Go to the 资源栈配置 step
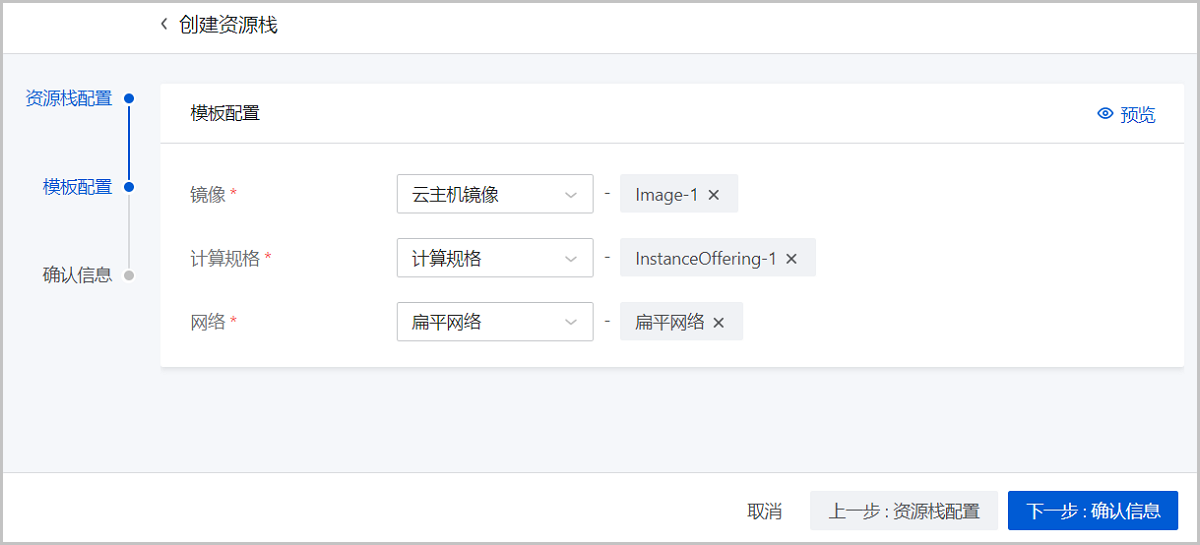This screenshot has height=545, width=1200. 68,98
